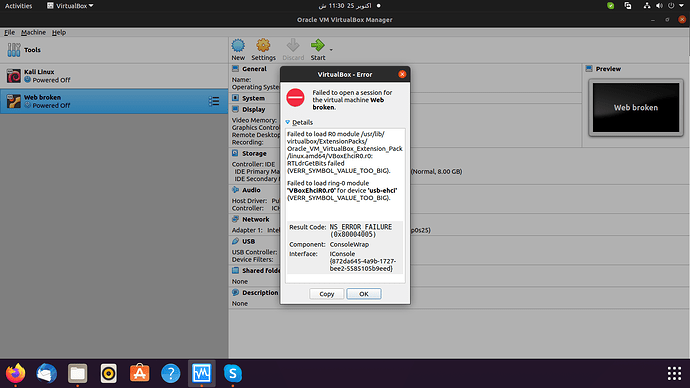This screenshot has height=388, width=690.
Task: Copy the error details
Action: (327, 294)
